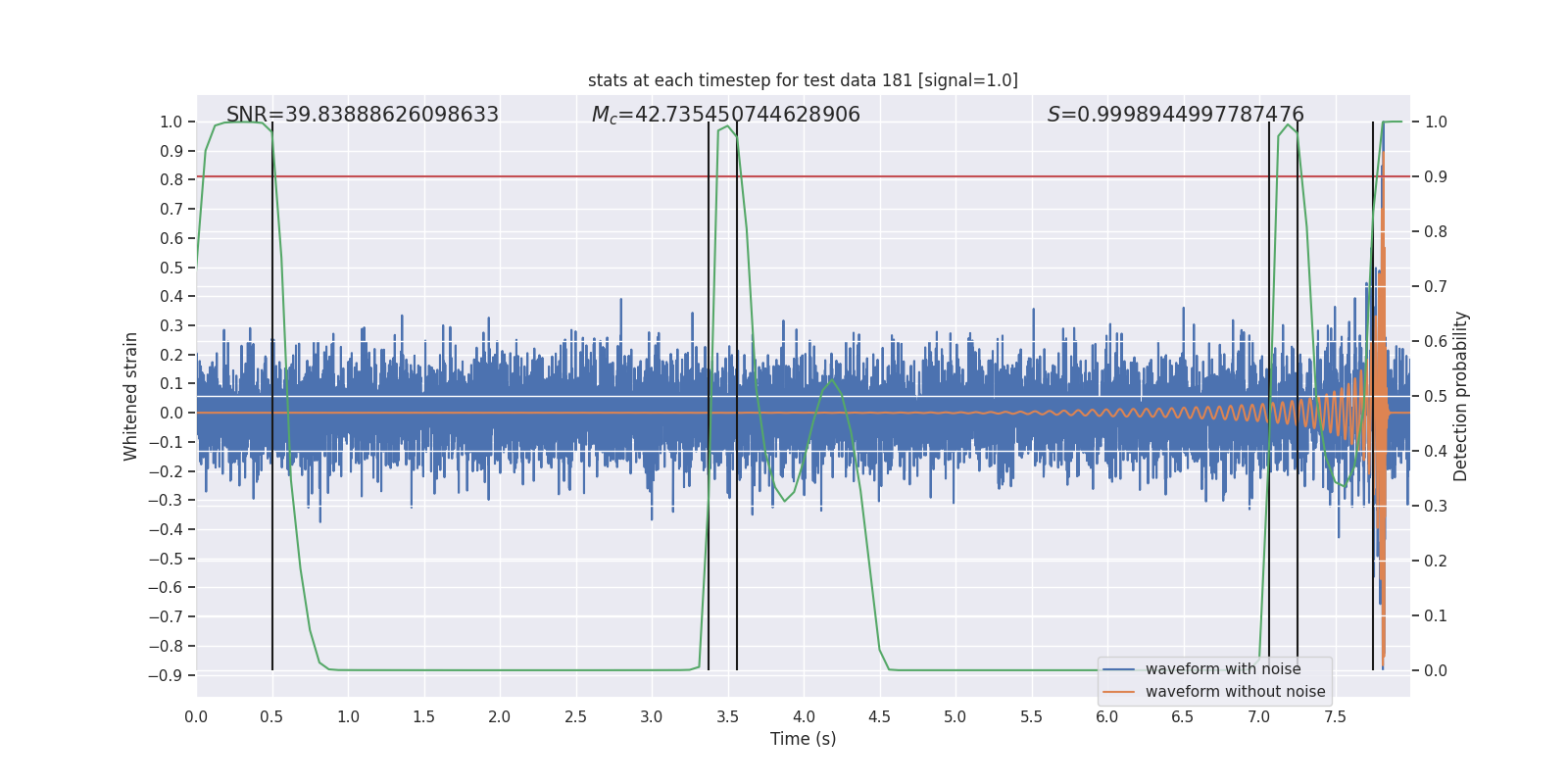1568x784 pixels.
Task: Click the −0.7 tick on Whitened strain axis
Action: (x=166, y=616)
